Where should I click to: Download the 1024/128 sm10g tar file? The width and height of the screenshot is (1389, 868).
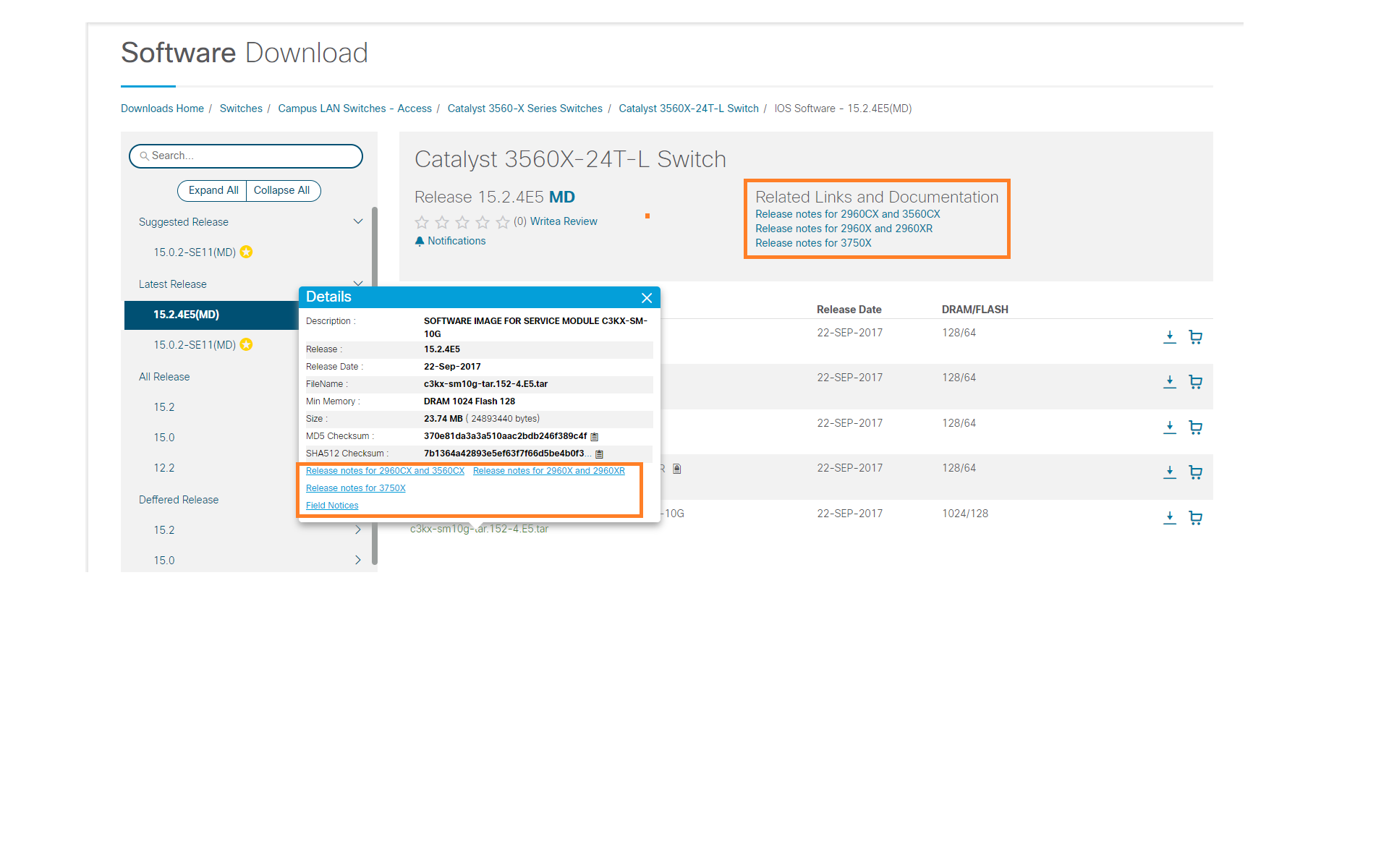click(x=1170, y=518)
